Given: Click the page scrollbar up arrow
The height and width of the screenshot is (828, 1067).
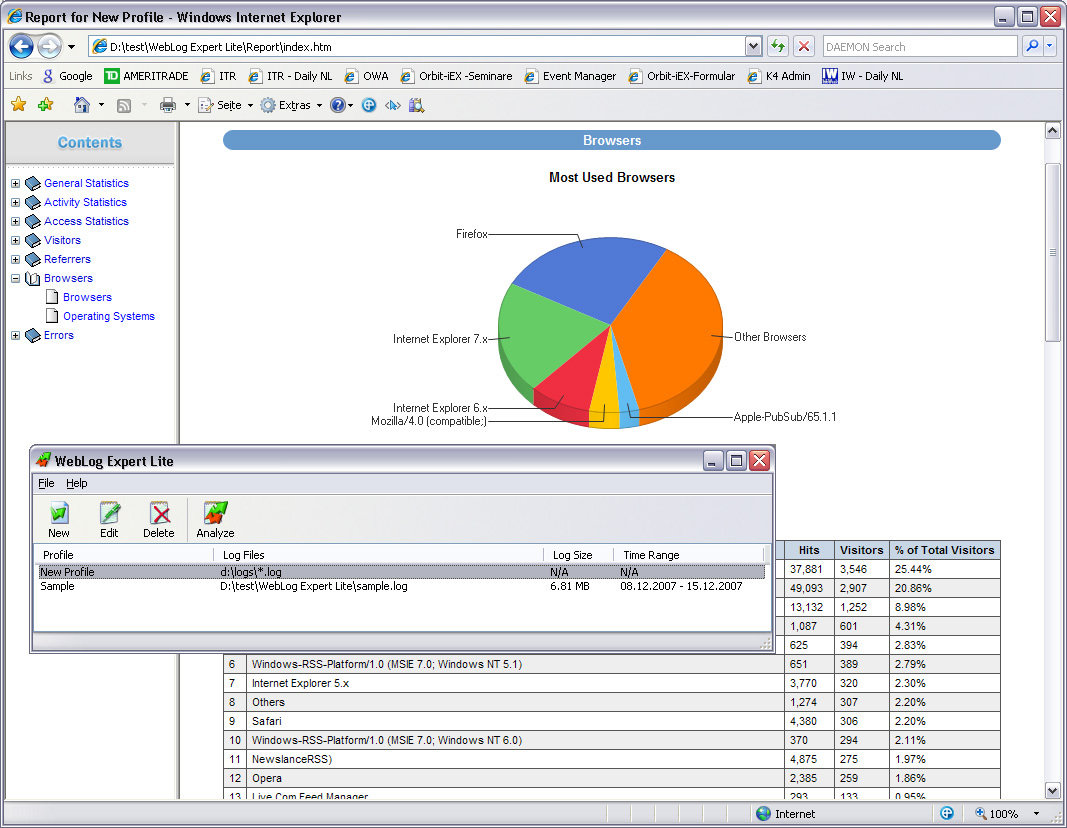Looking at the screenshot, I should pyautogui.click(x=1053, y=131).
